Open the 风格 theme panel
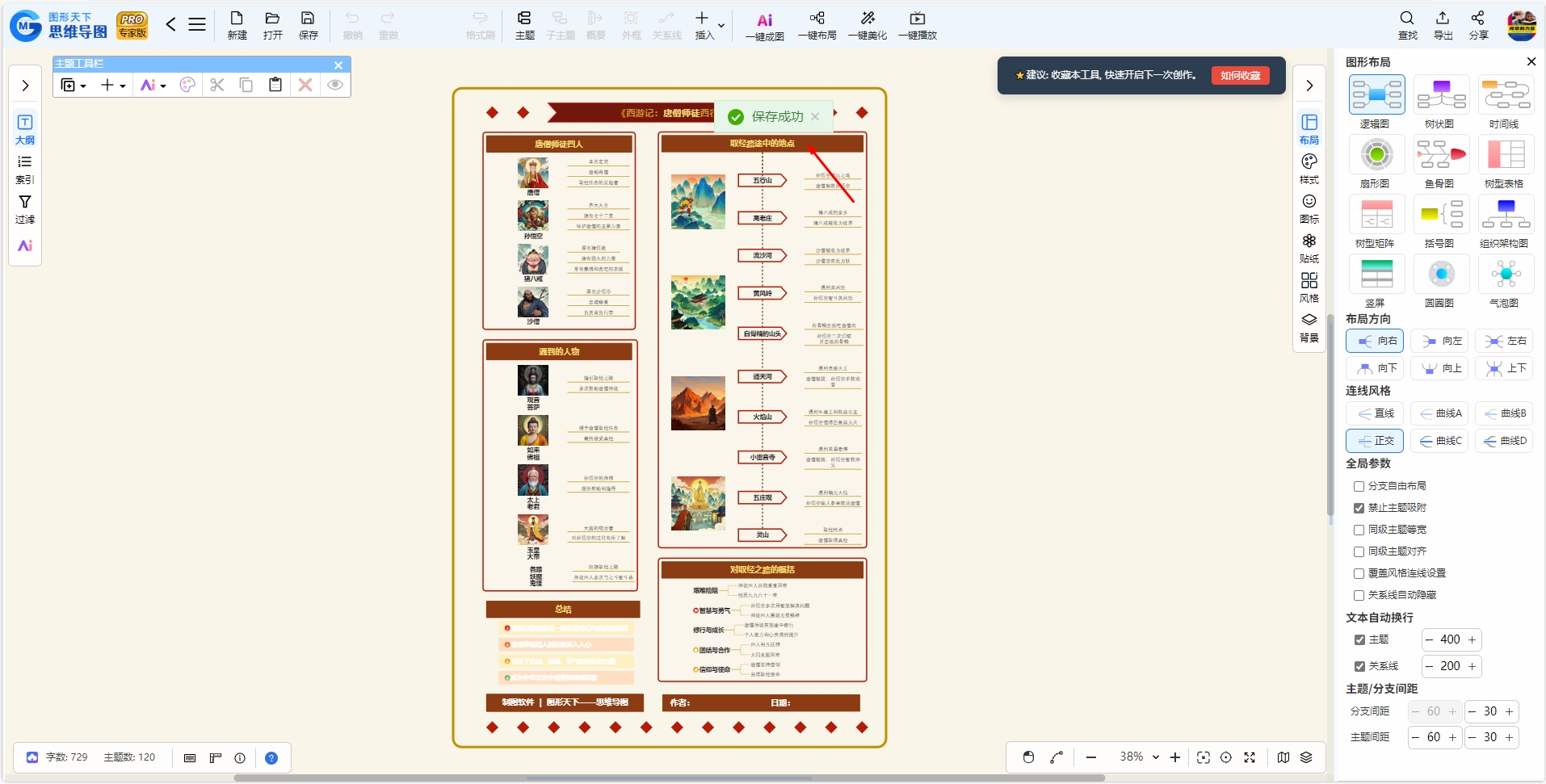This screenshot has height=784, width=1546. pos(1309,287)
